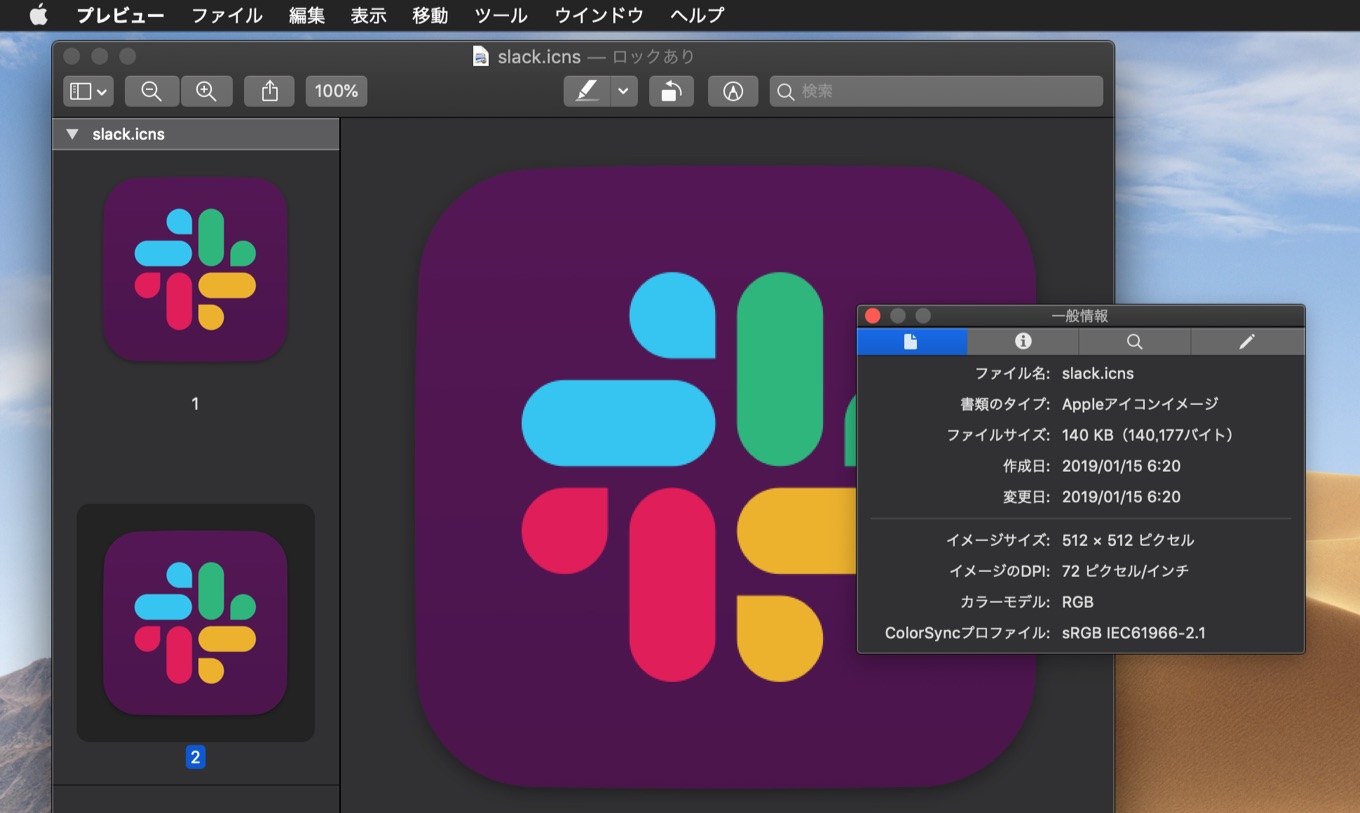Show the Markup toolbar
Viewport: 1360px width, 813px height.
733,91
